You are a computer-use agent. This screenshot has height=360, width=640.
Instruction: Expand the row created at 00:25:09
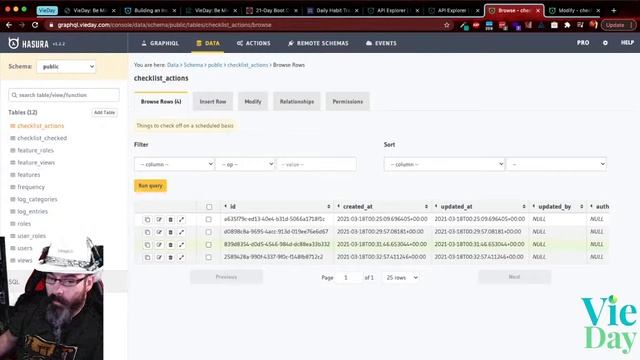(x=182, y=220)
